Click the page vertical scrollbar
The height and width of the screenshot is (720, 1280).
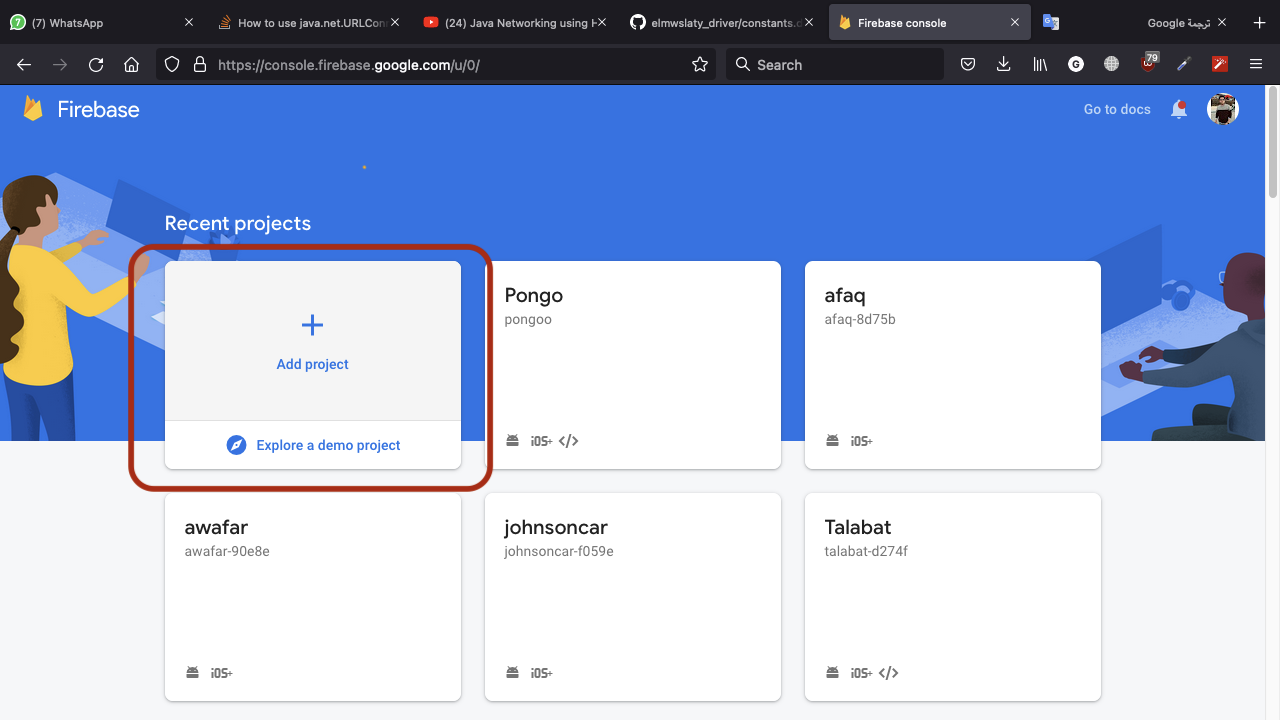pyautogui.click(x=1273, y=142)
